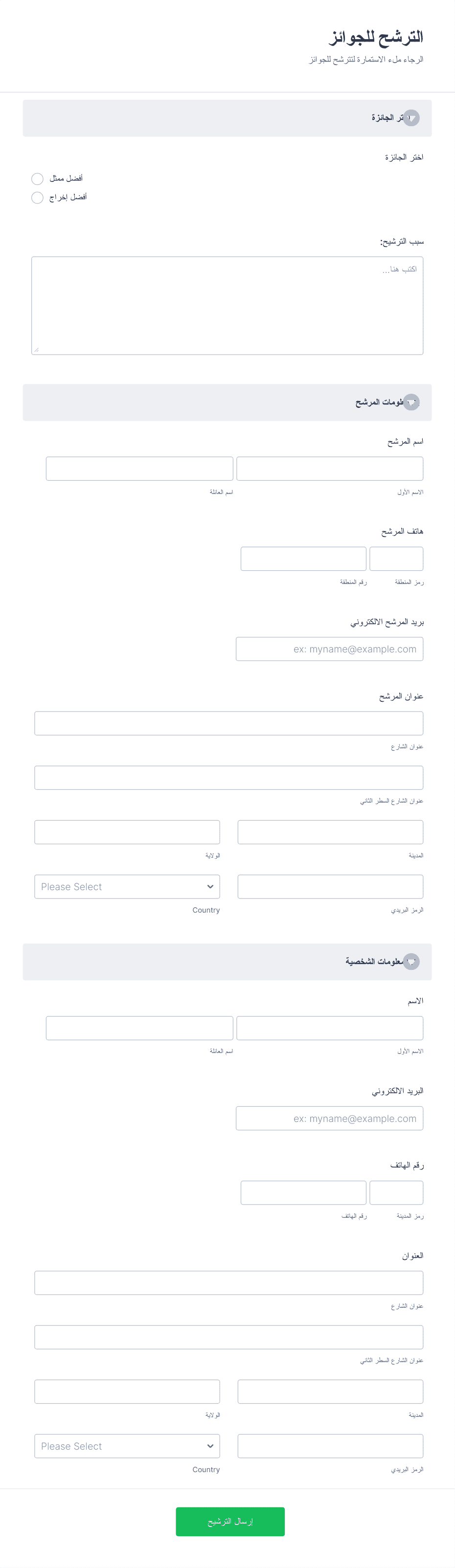The image size is (455, 1568).
Task: Open the personal address Country dropdown
Action: pyautogui.click(x=127, y=1446)
